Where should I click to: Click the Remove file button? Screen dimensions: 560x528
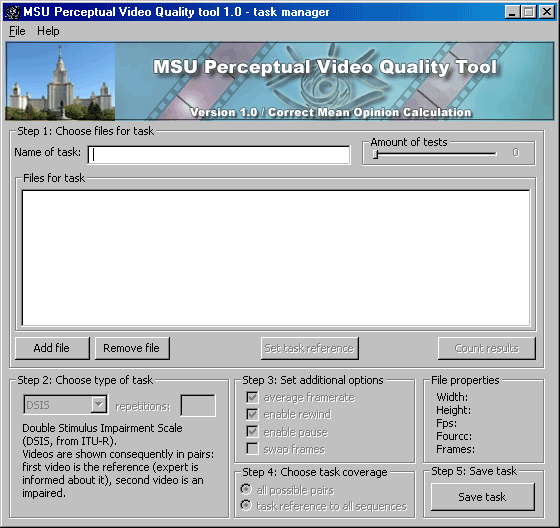click(132, 348)
